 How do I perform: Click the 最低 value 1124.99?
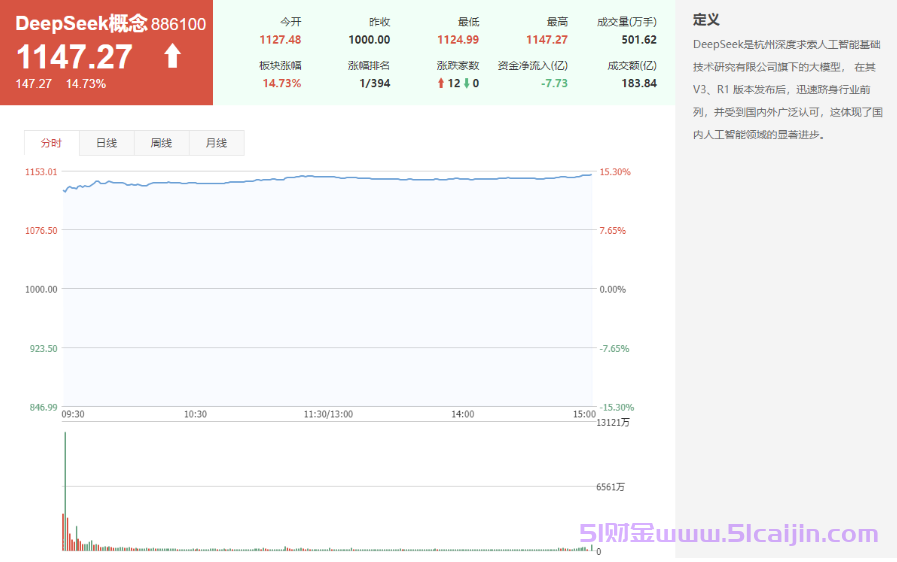pyautogui.click(x=458, y=40)
